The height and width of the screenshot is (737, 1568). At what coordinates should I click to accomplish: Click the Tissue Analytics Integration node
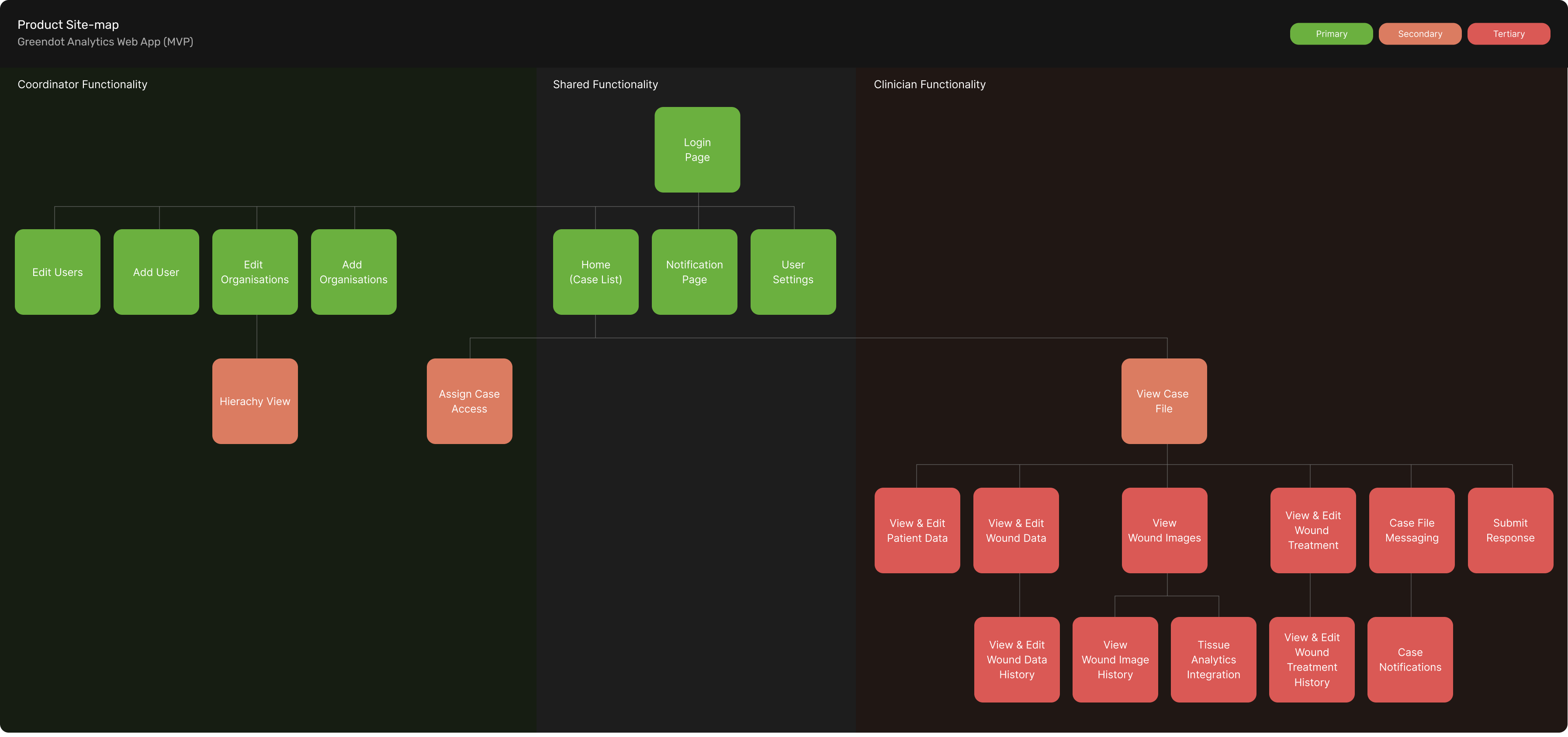point(1212,659)
